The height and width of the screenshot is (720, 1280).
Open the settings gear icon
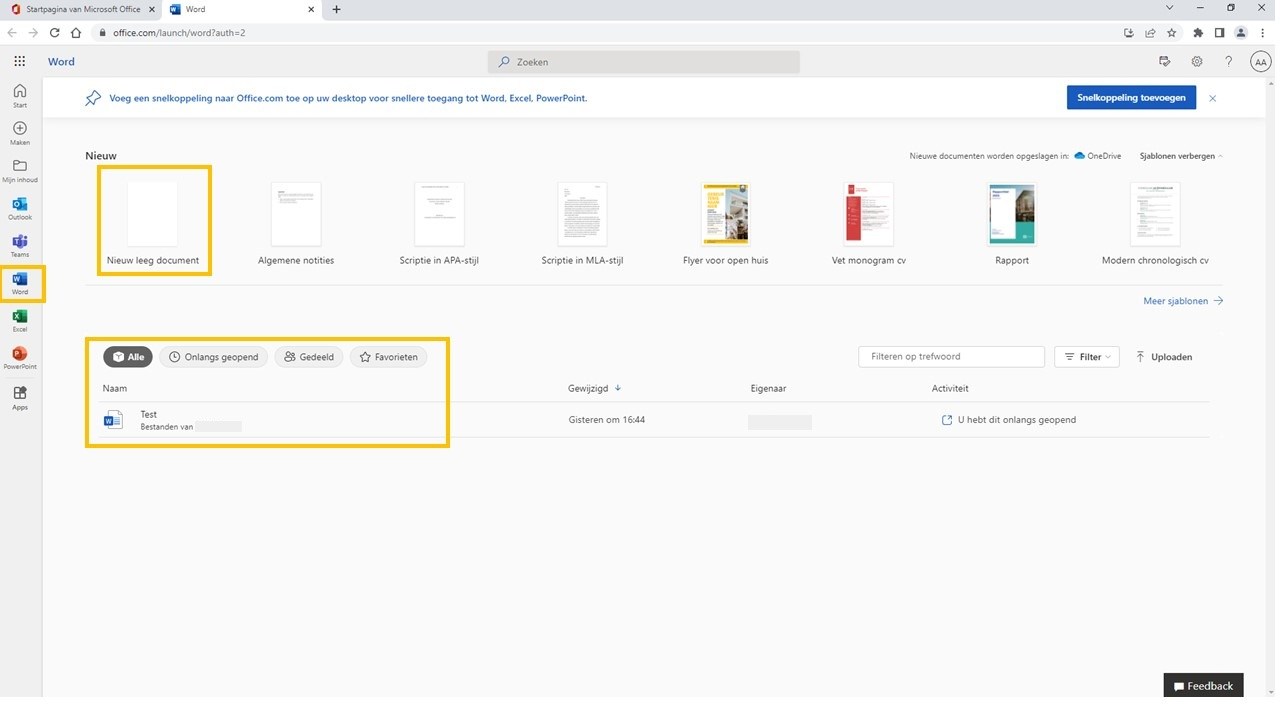(1197, 62)
